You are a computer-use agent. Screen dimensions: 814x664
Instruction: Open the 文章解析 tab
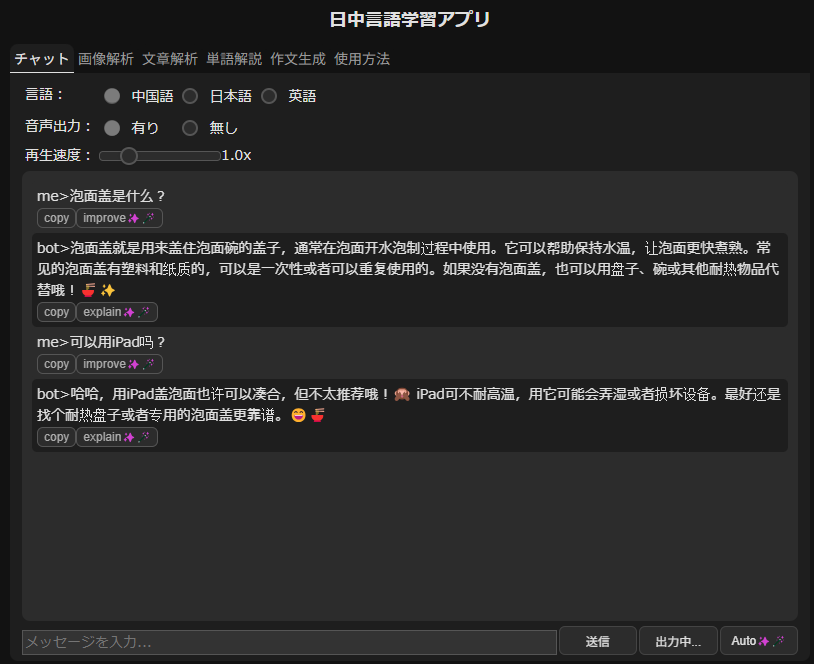click(169, 59)
